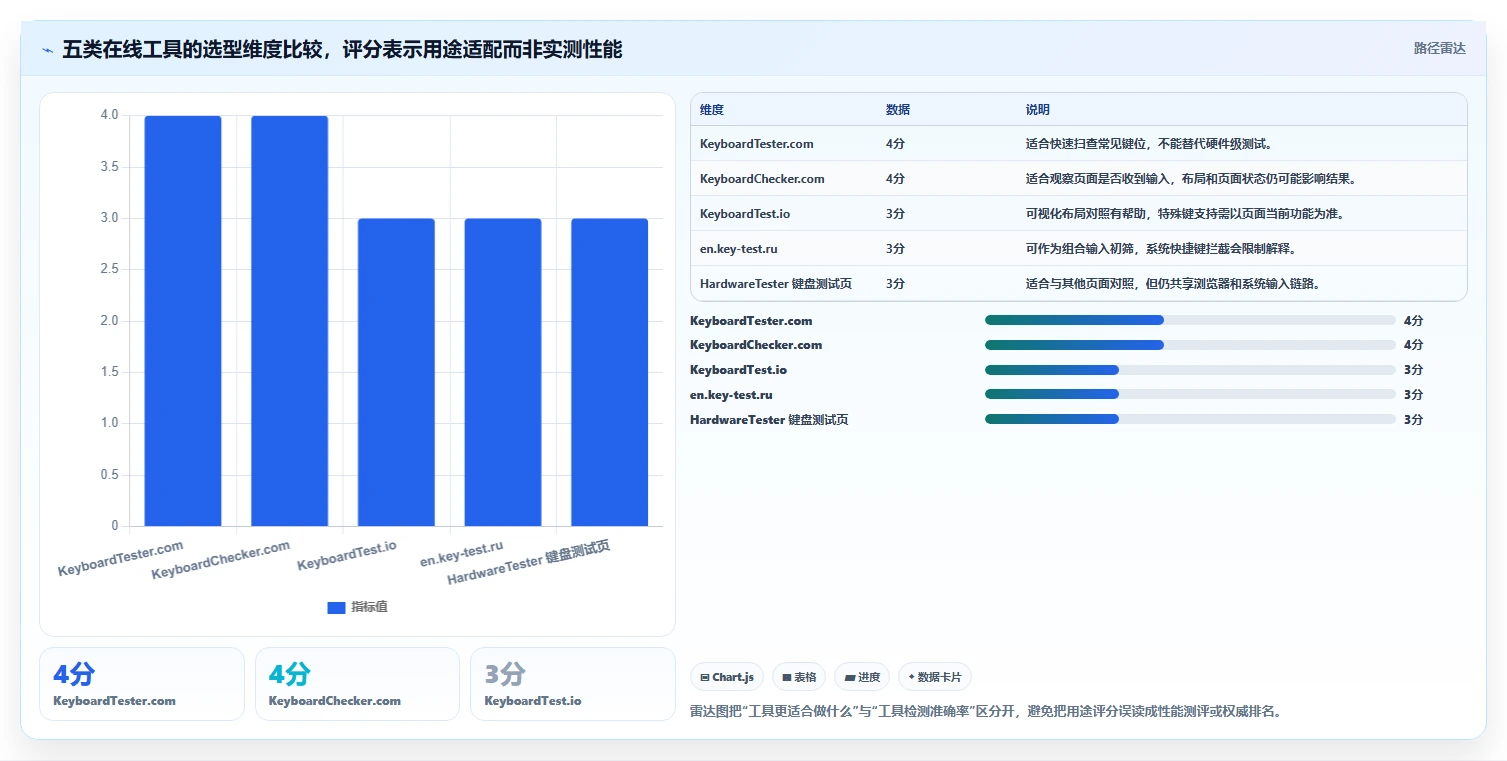Click the en.key-test.ru progress bar

[x=1190, y=394]
